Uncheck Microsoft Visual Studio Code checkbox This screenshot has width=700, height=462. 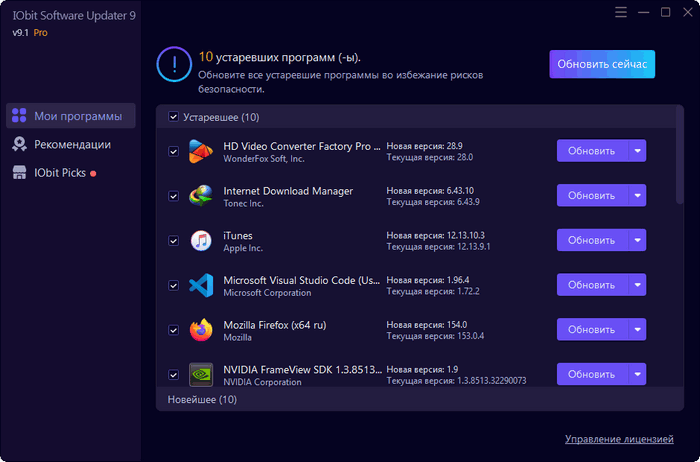[x=173, y=285]
